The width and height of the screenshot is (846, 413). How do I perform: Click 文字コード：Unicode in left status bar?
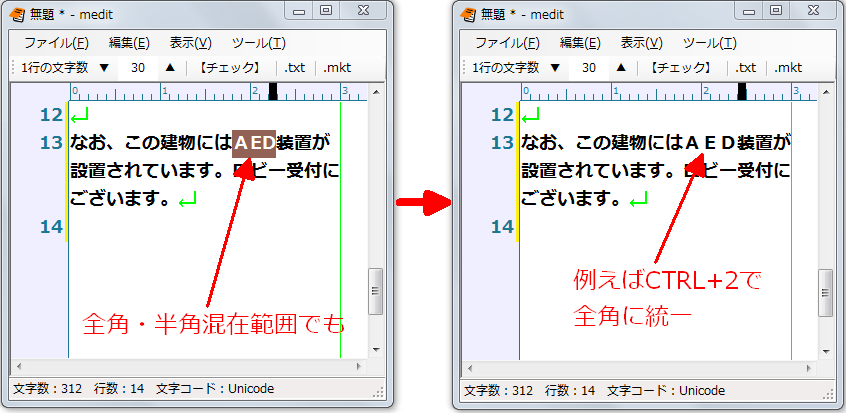215,389
